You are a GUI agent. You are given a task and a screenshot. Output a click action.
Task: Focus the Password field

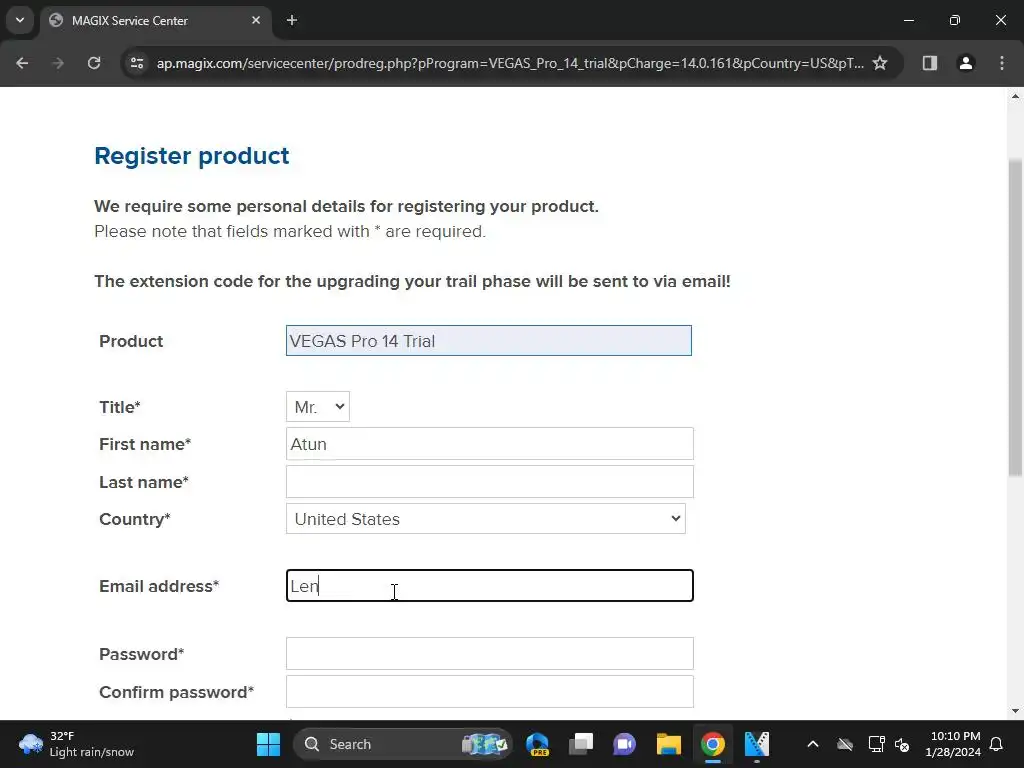(490, 654)
